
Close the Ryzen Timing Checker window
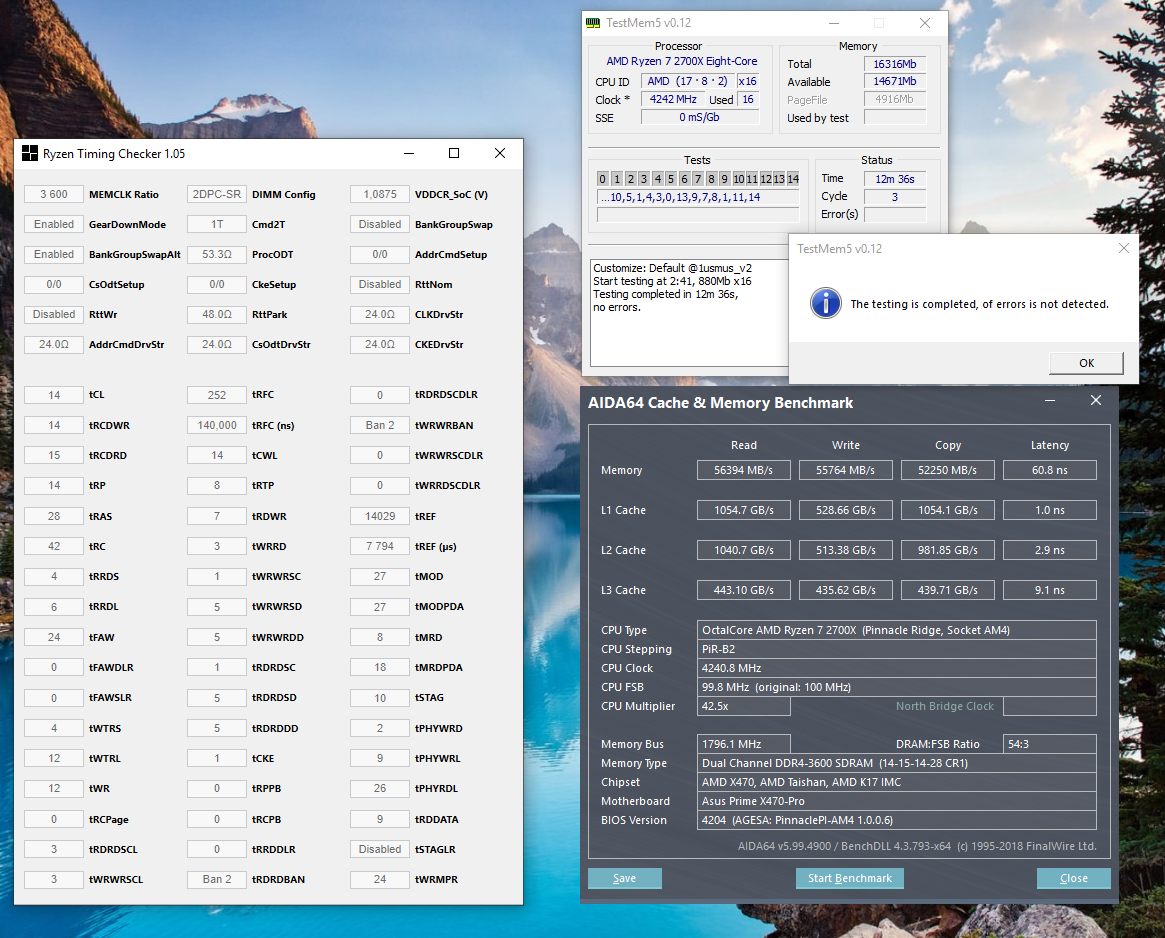tap(500, 153)
